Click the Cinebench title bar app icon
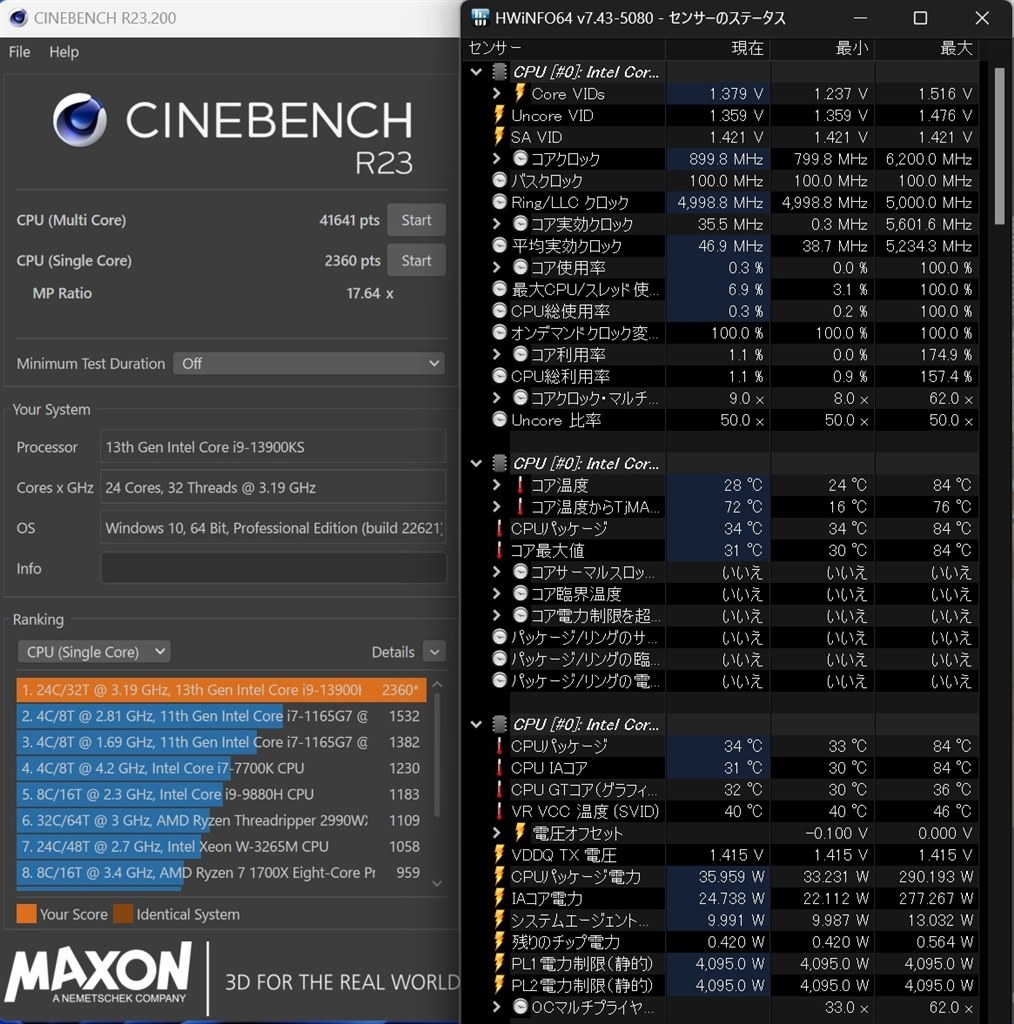The width and height of the screenshot is (1014, 1024). click(18, 18)
